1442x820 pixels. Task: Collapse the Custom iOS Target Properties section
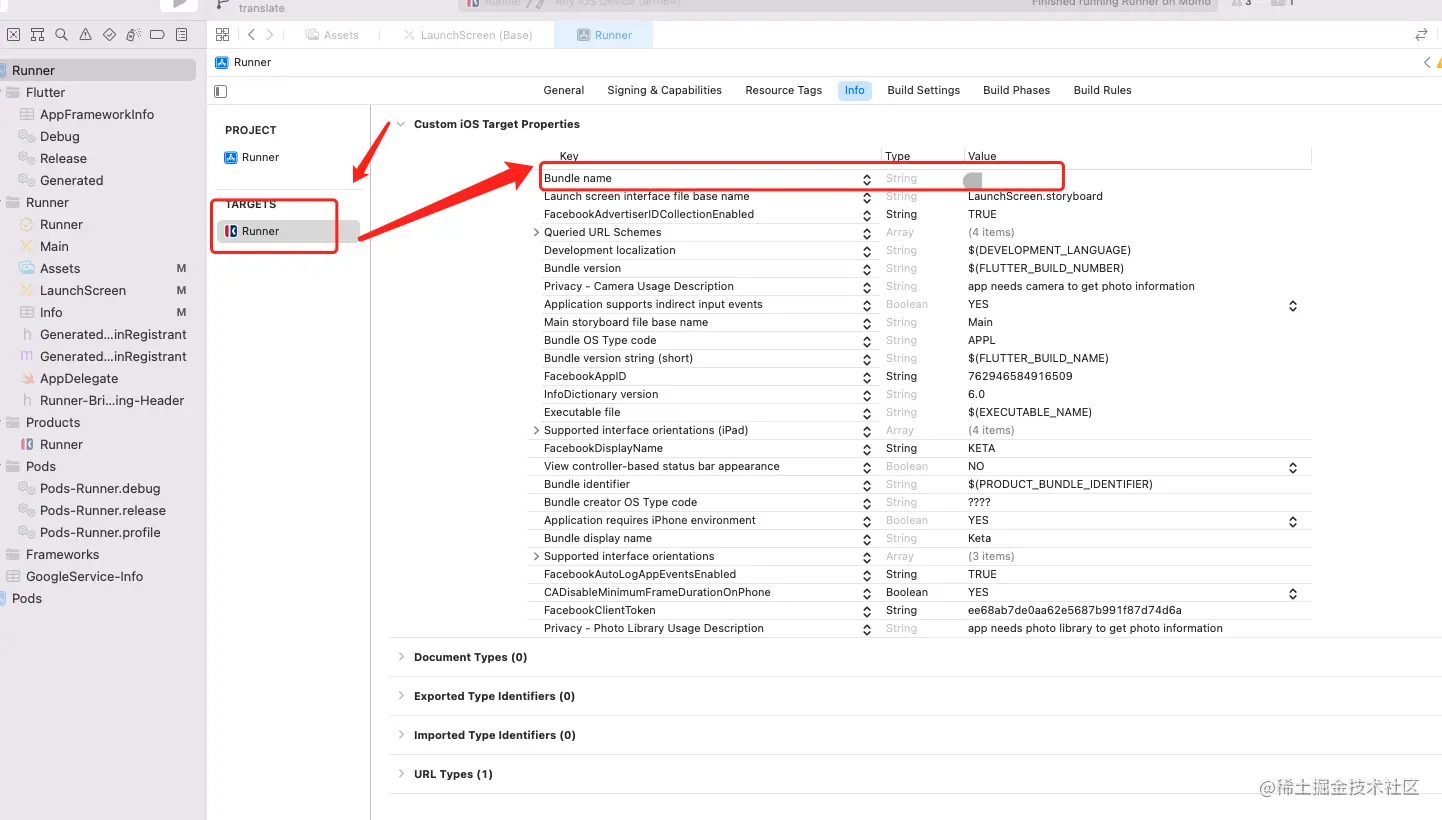point(401,124)
